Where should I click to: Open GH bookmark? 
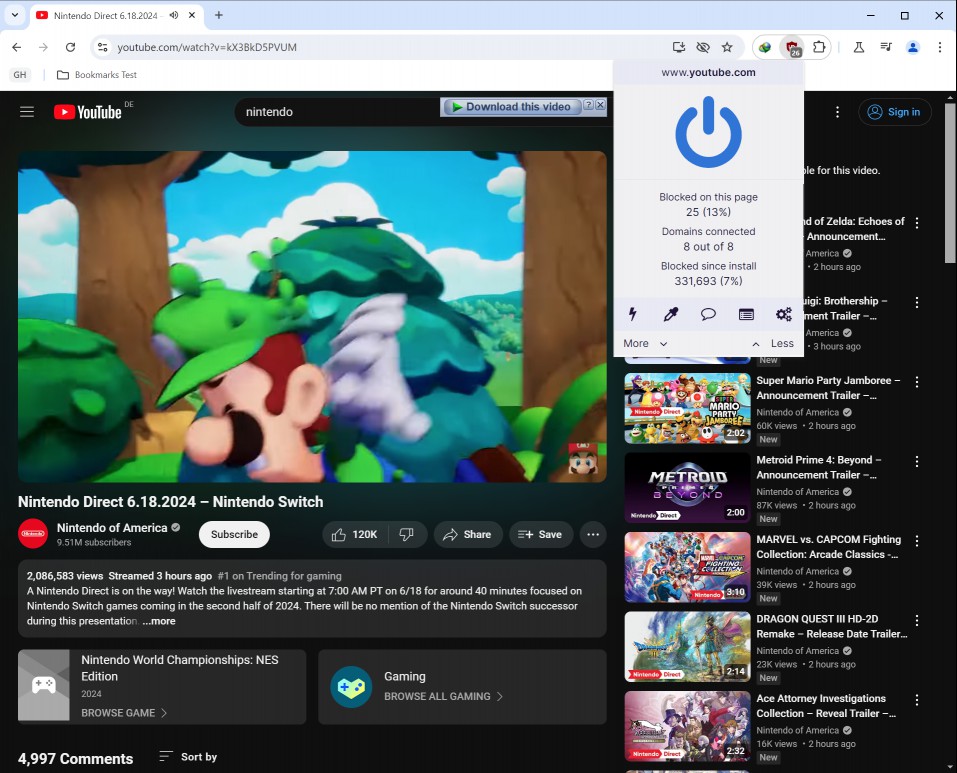click(x=20, y=74)
